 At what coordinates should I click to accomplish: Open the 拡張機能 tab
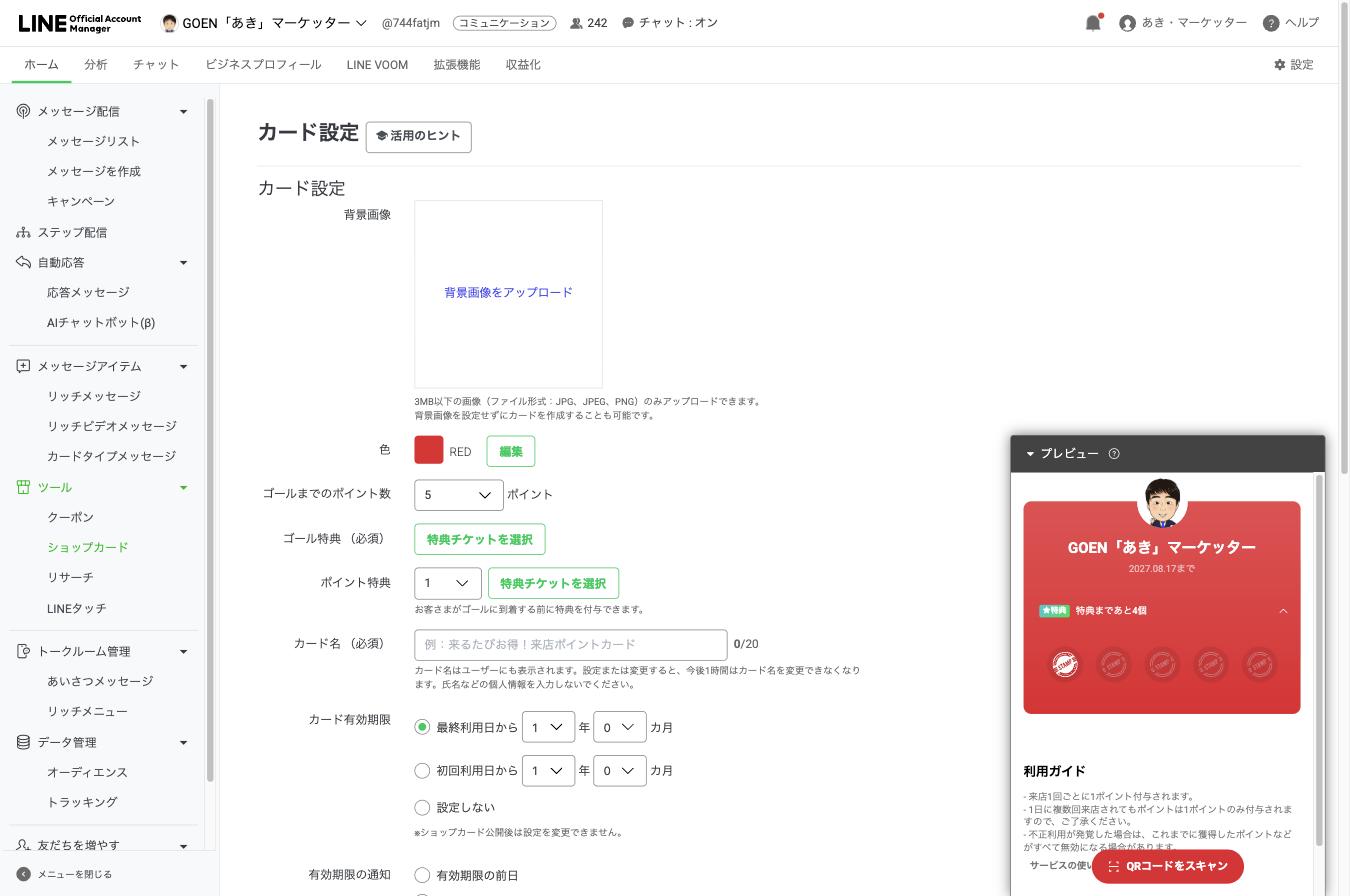(456, 64)
